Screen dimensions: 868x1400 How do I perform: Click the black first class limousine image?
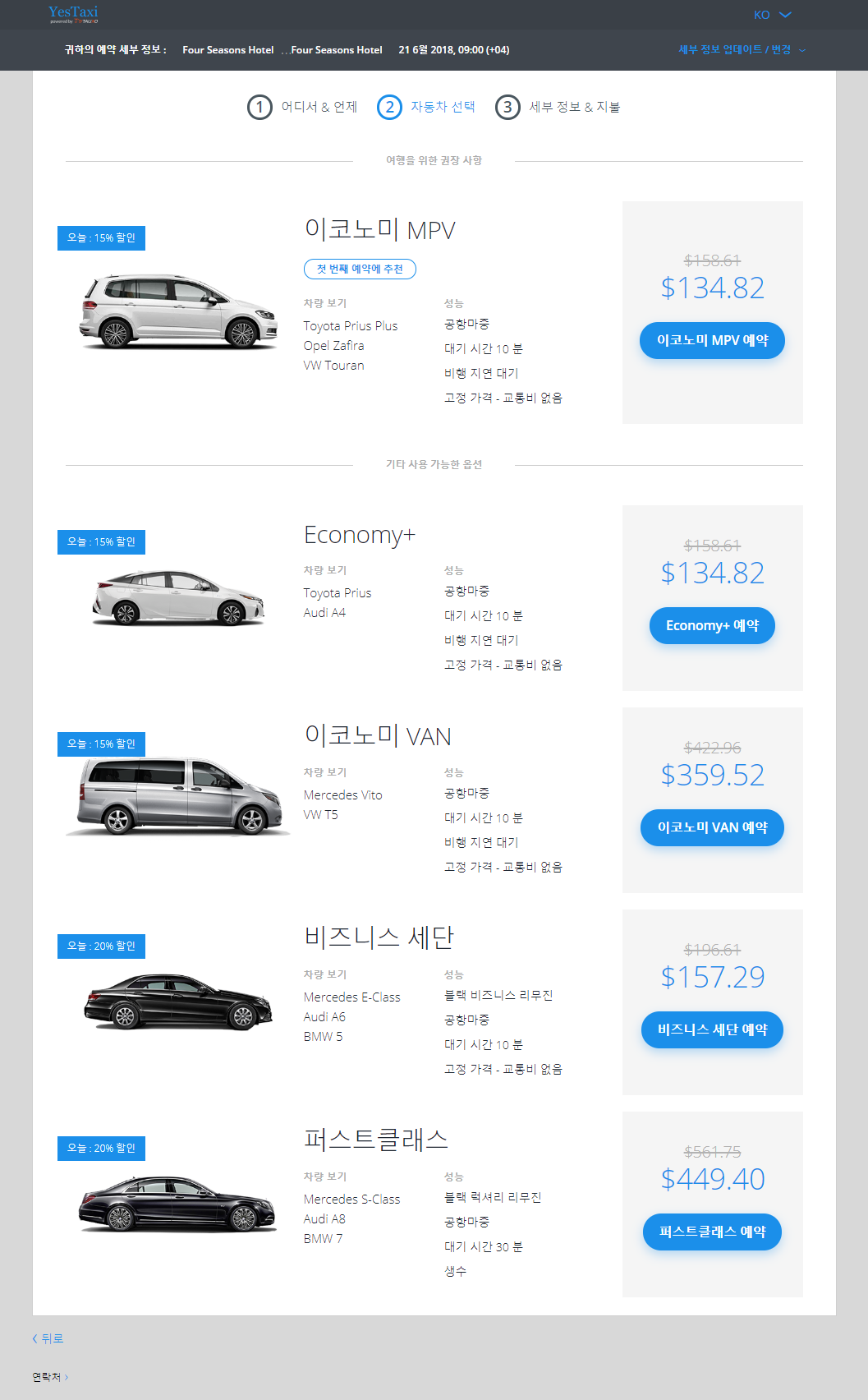pos(178,1204)
